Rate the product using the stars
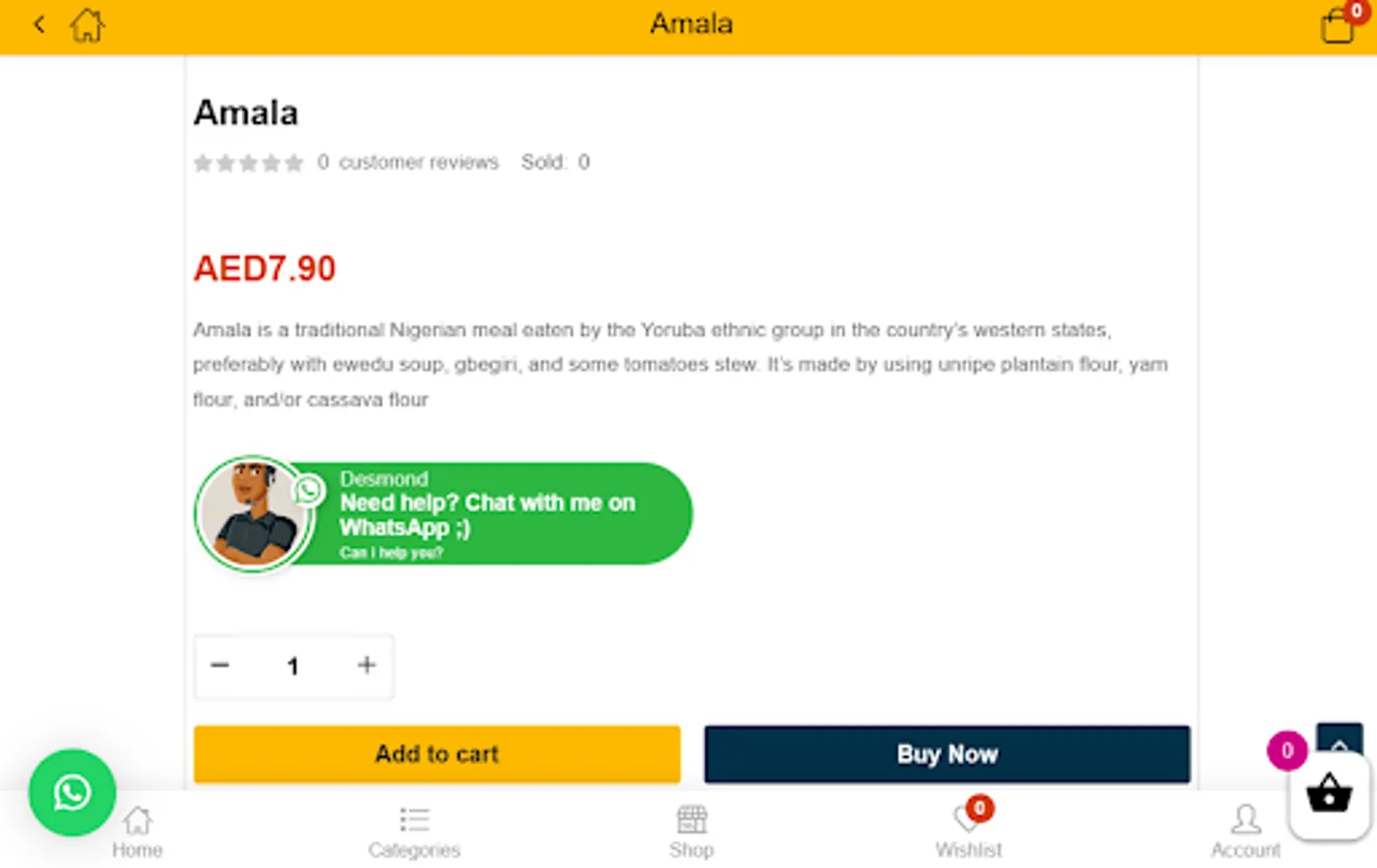 248,163
